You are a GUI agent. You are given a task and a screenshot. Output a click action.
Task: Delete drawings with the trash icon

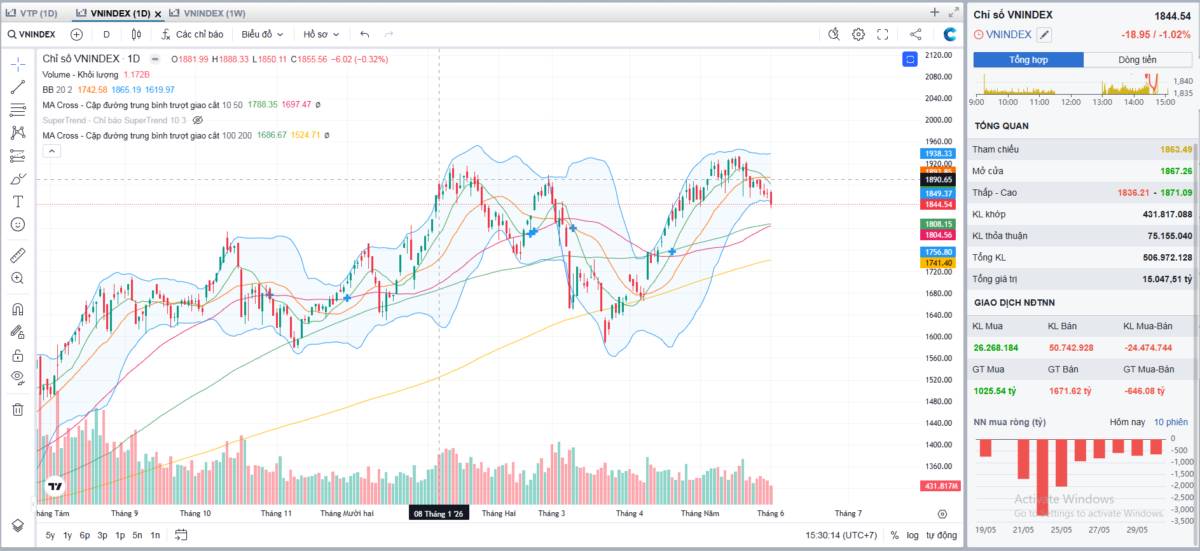(x=18, y=409)
